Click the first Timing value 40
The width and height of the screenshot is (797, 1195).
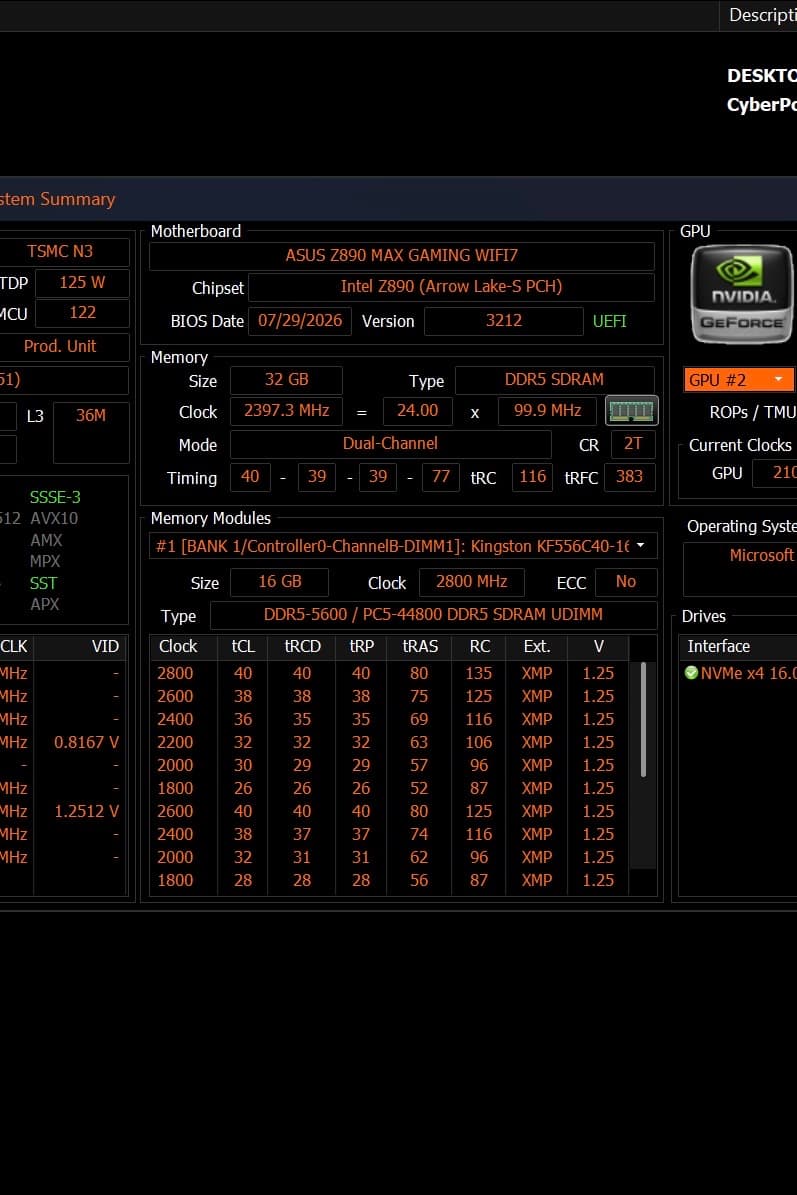250,477
